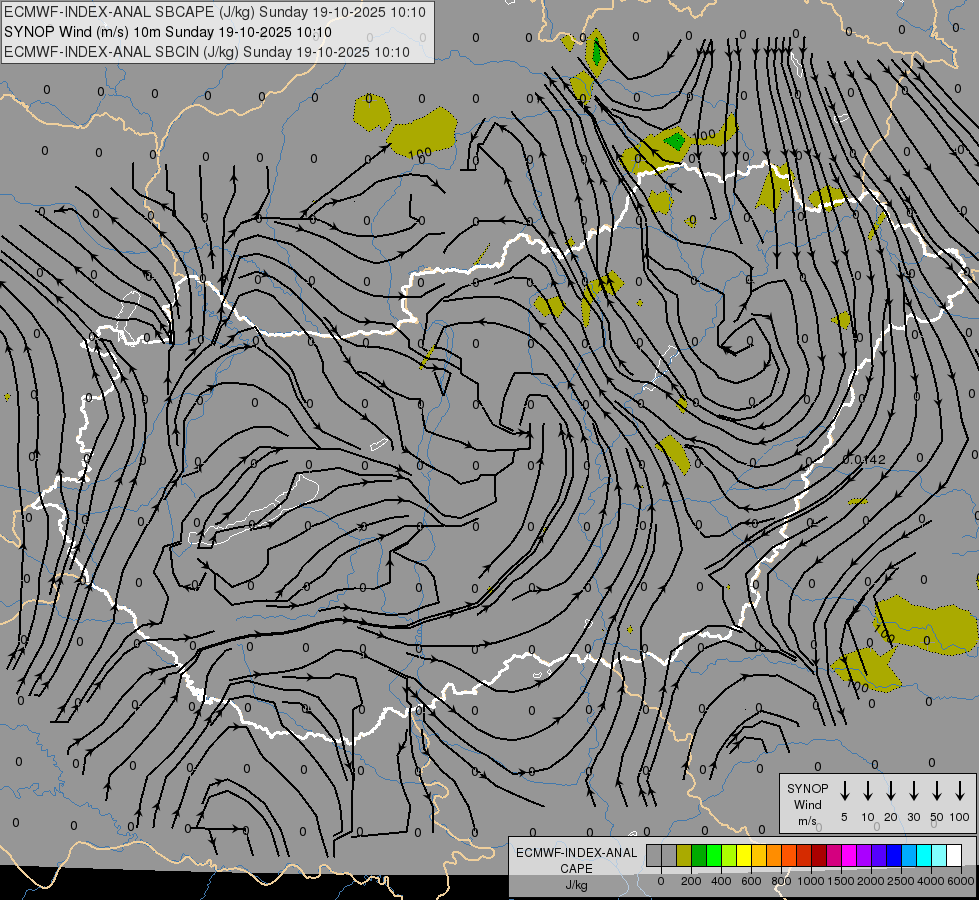979x900 pixels.
Task: Click the 20 m/s wind arrow in legend
Action: (890, 790)
